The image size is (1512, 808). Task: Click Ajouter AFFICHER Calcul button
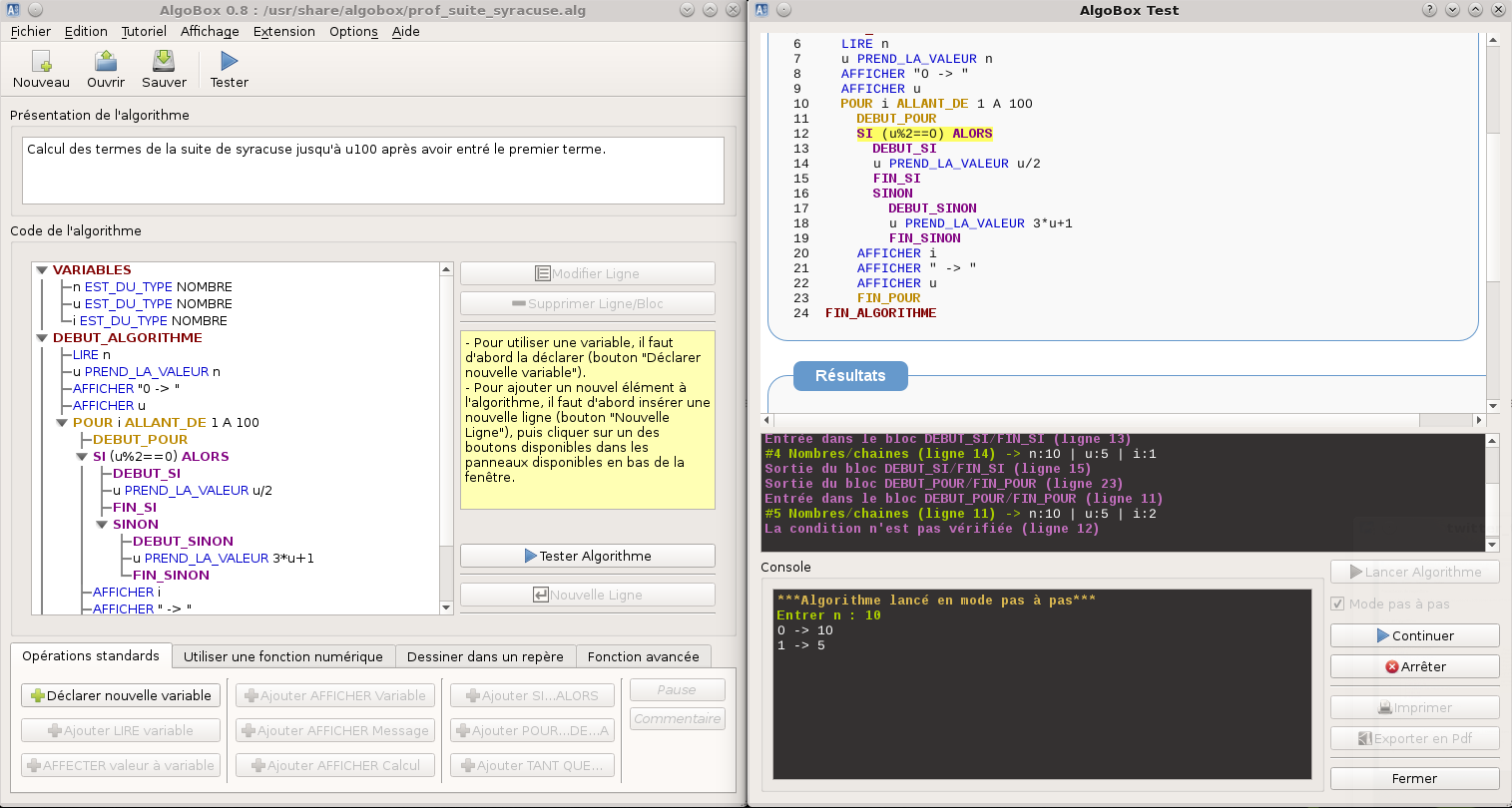coord(335,765)
